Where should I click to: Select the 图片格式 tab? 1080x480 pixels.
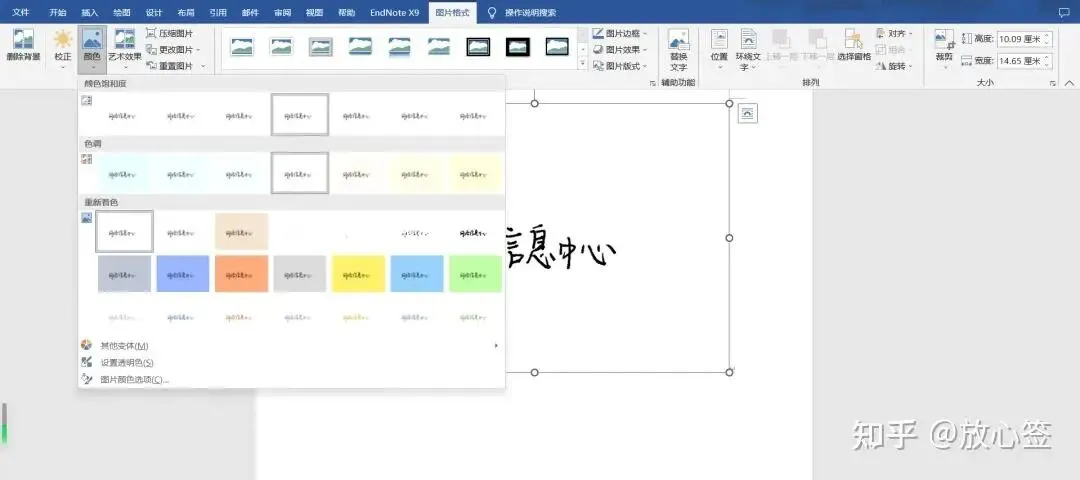click(x=452, y=12)
